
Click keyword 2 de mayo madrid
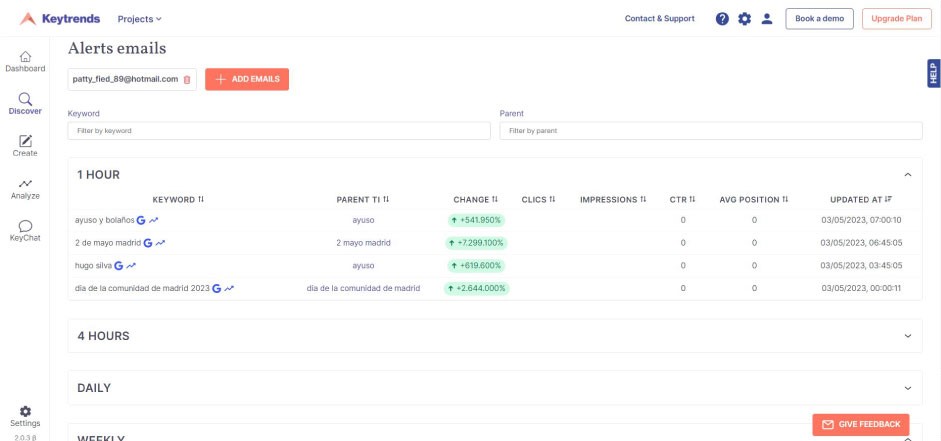coord(108,243)
